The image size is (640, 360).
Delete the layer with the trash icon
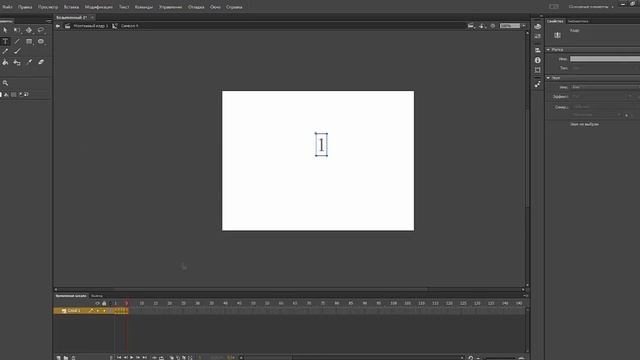[x=73, y=358]
